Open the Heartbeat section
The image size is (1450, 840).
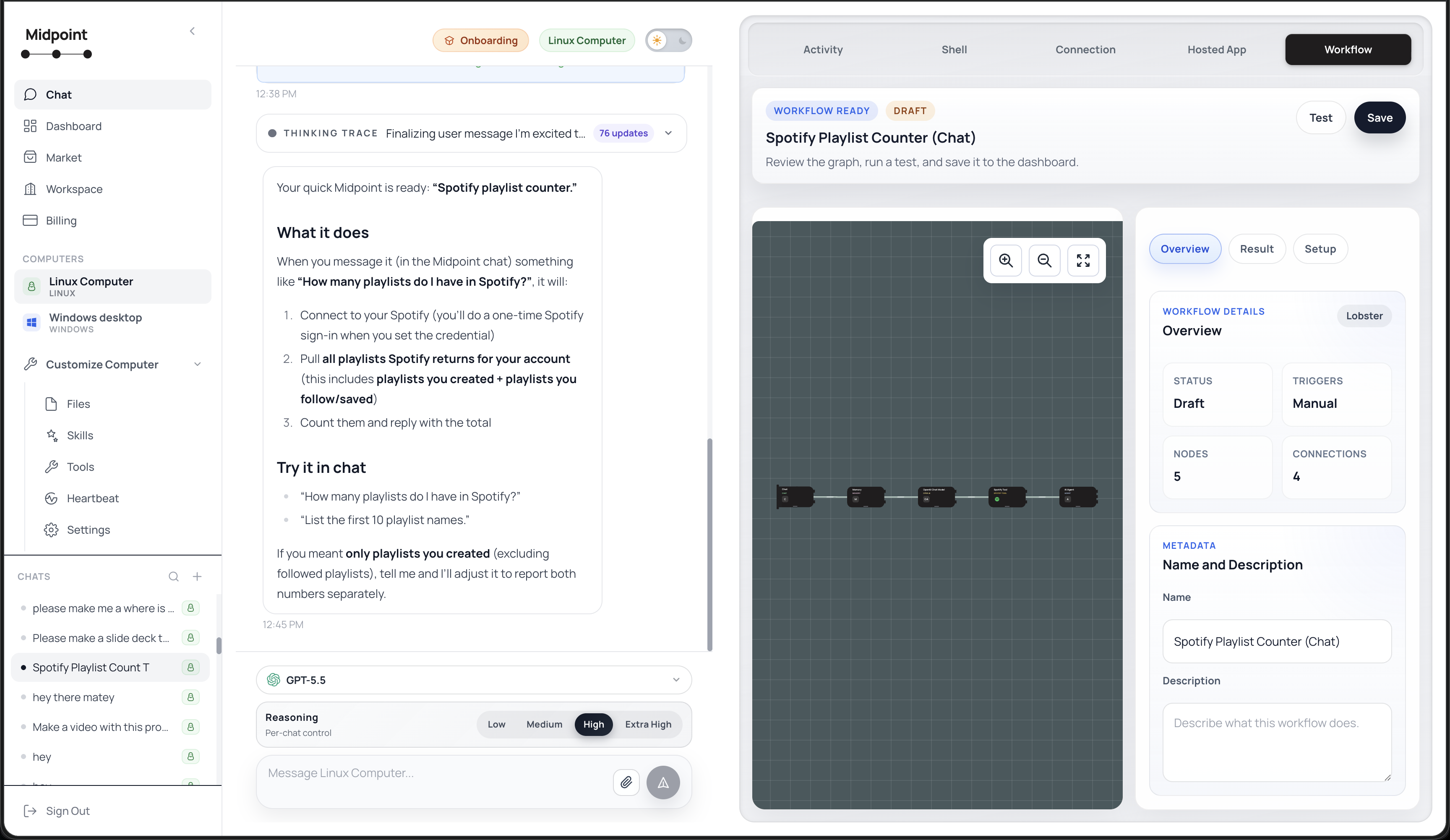[x=123, y=498]
